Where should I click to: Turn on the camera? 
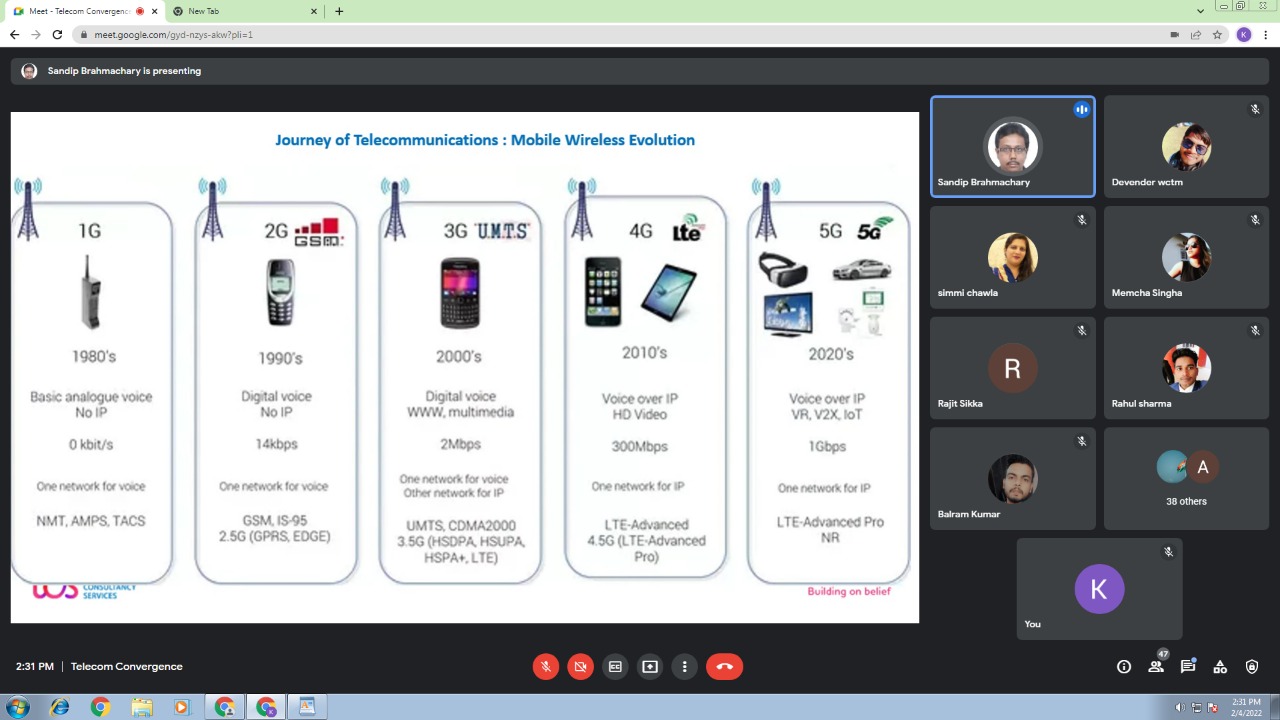(x=580, y=667)
